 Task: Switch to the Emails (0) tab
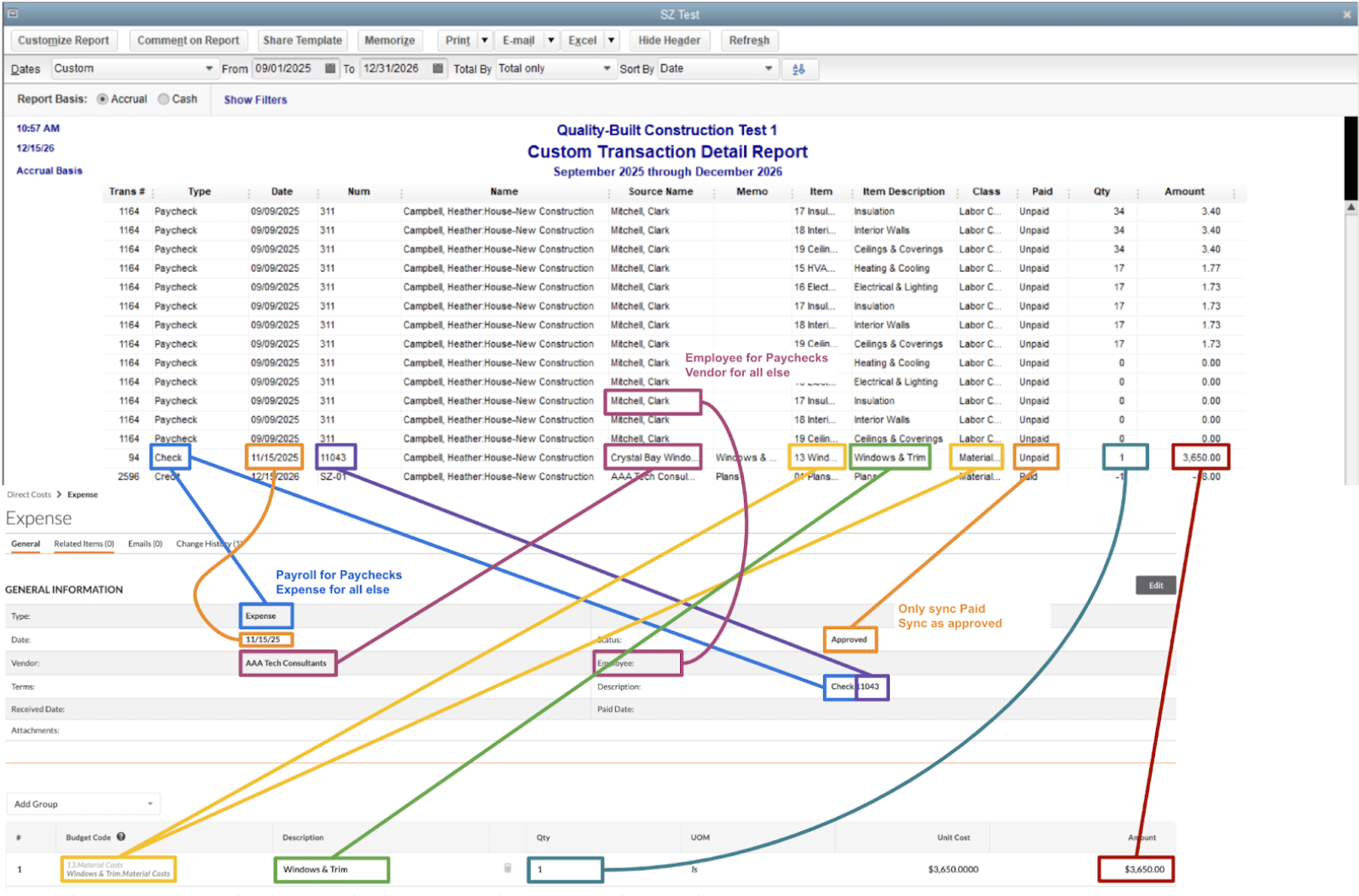pos(145,543)
